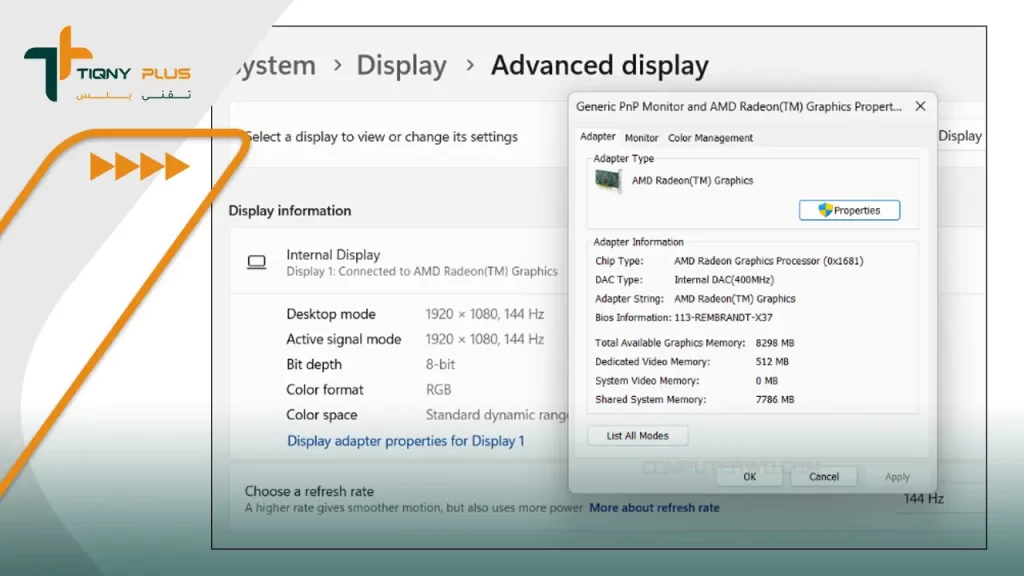Click the chevron before Advanced display breadcrumb
Screen dimensions: 1024x576
coord(469,65)
